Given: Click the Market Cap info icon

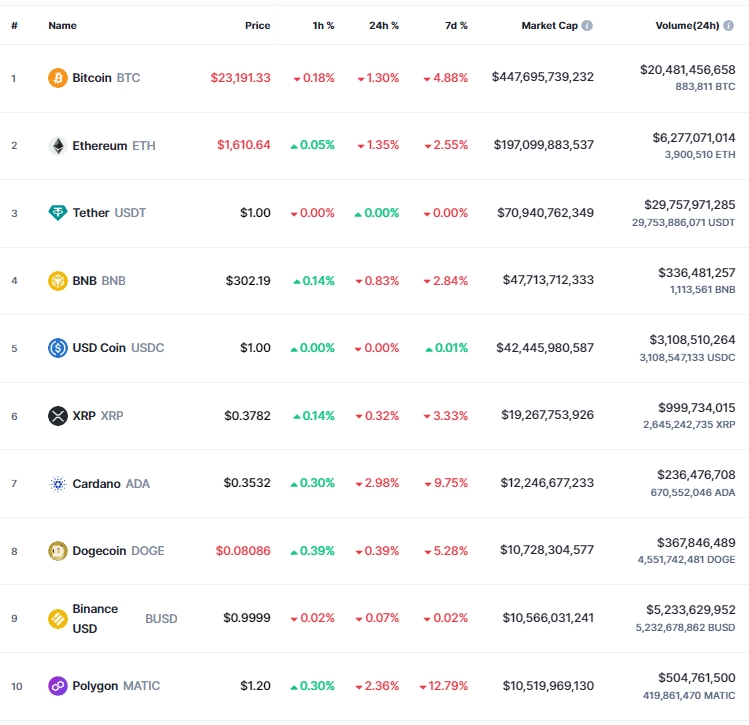Looking at the screenshot, I should [587, 26].
